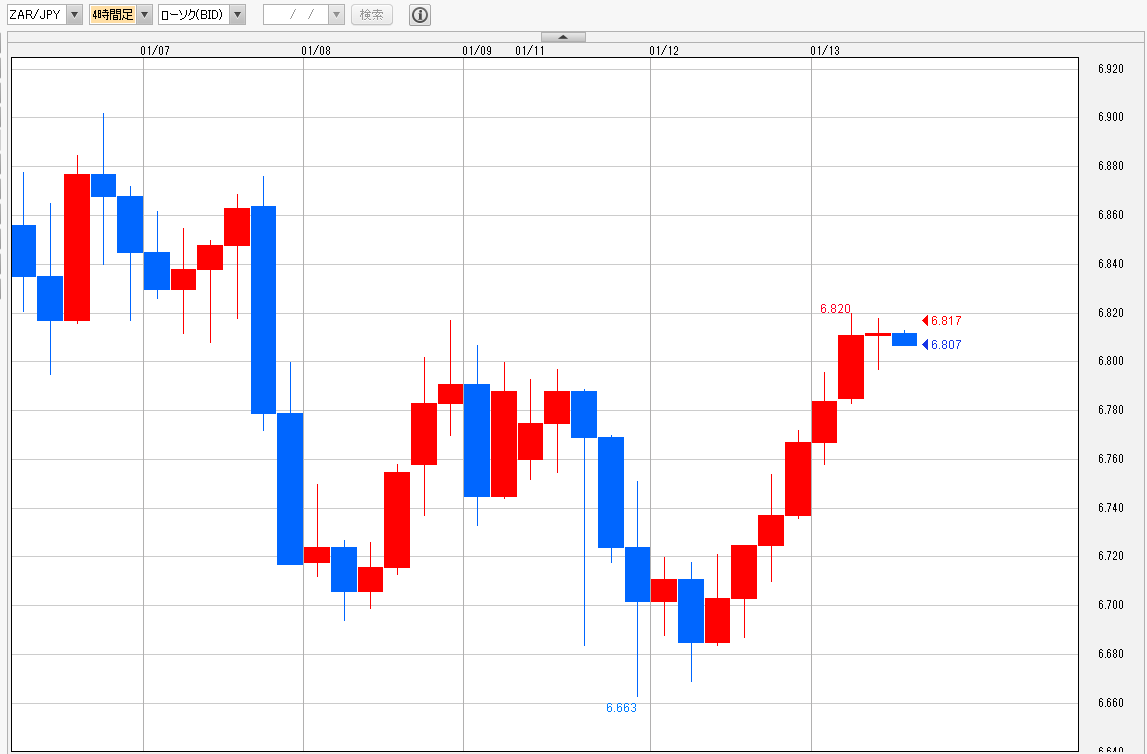Click the 6.760 axis value

point(1110,459)
